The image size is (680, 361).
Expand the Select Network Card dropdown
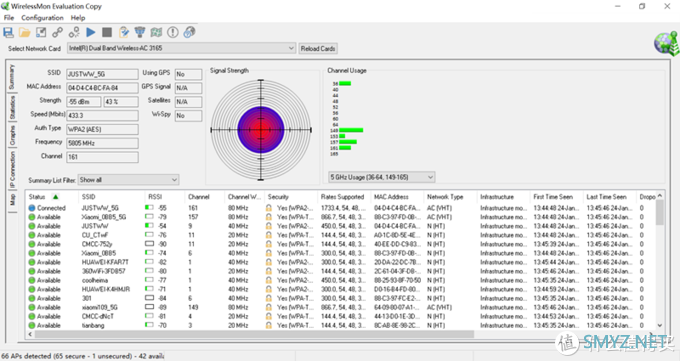click(182, 48)
